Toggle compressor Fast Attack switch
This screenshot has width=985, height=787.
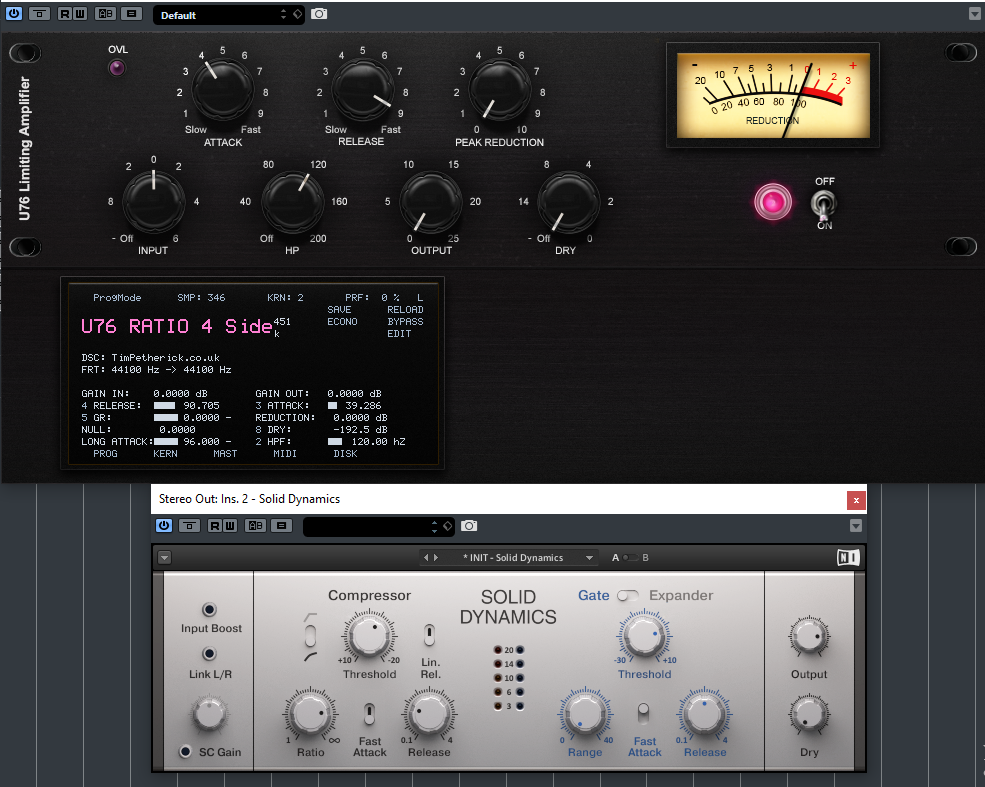coord(369,714)
